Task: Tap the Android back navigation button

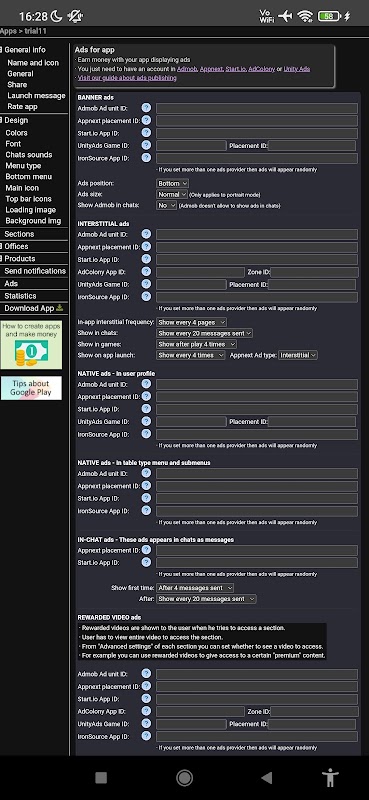Action: 266,777
